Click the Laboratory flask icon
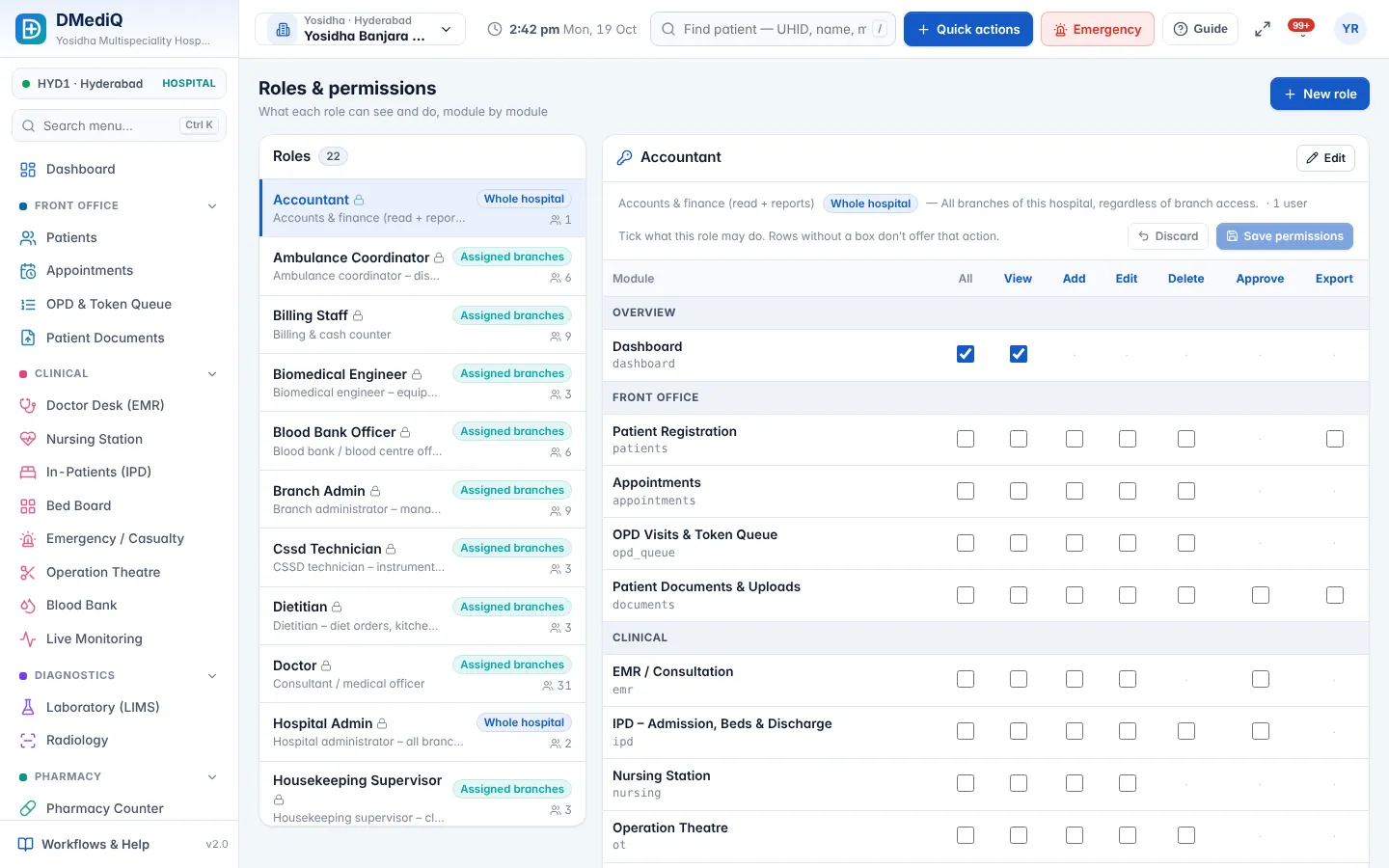 (x=28, y=708)
